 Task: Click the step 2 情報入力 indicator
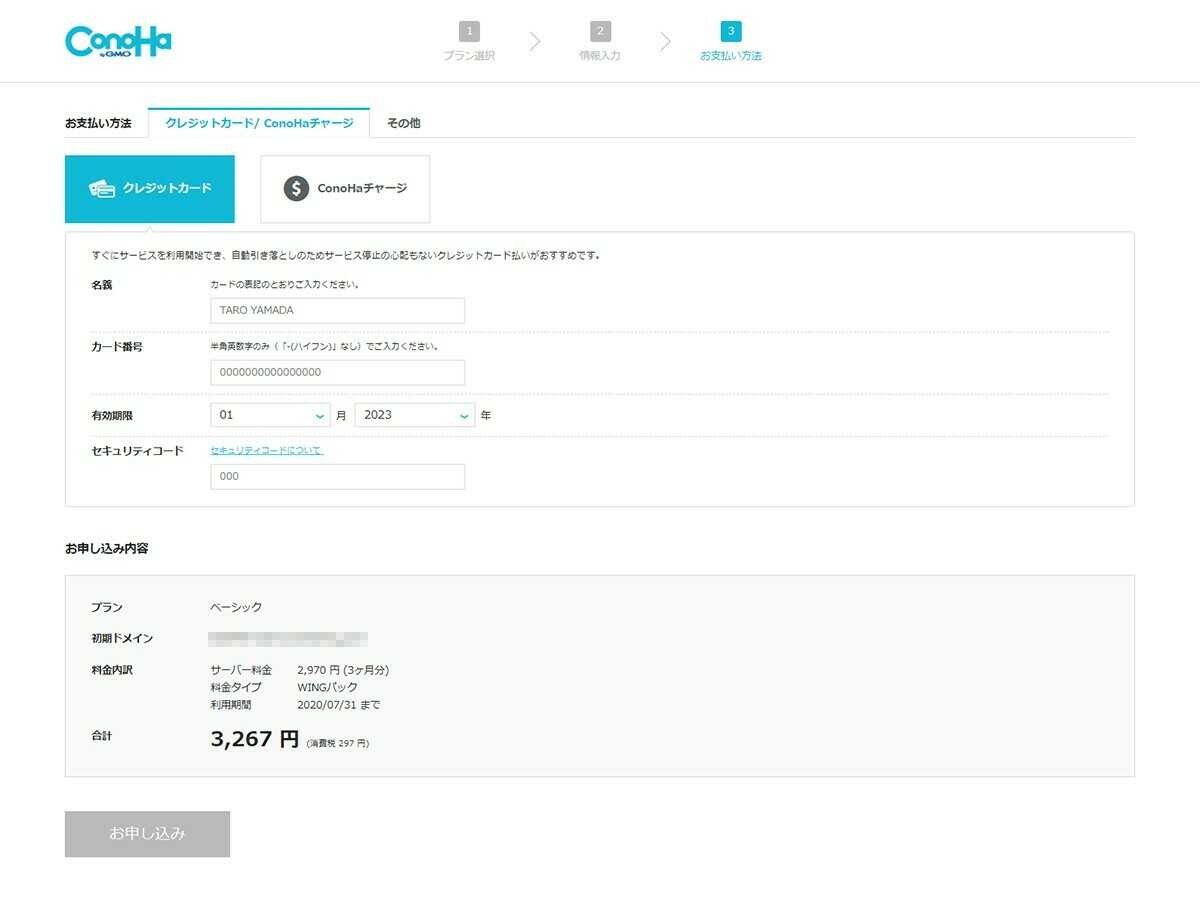point(599,40)
